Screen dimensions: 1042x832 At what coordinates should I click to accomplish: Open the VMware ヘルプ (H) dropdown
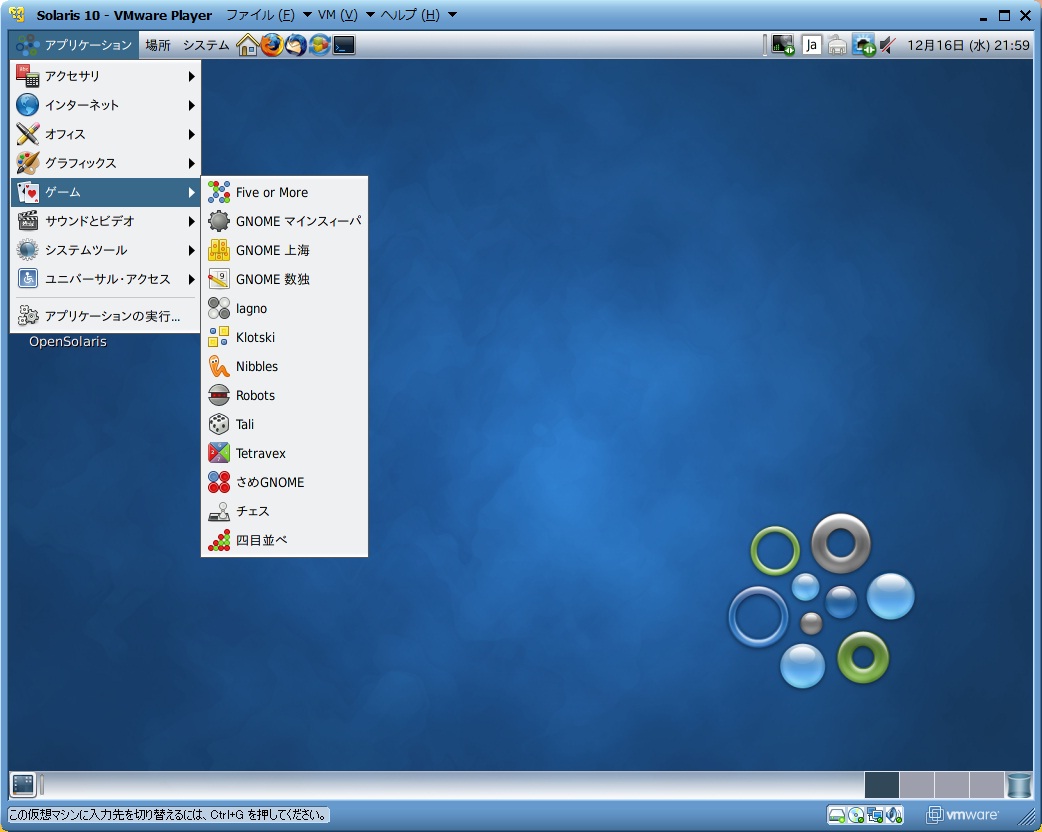[418, 15]
